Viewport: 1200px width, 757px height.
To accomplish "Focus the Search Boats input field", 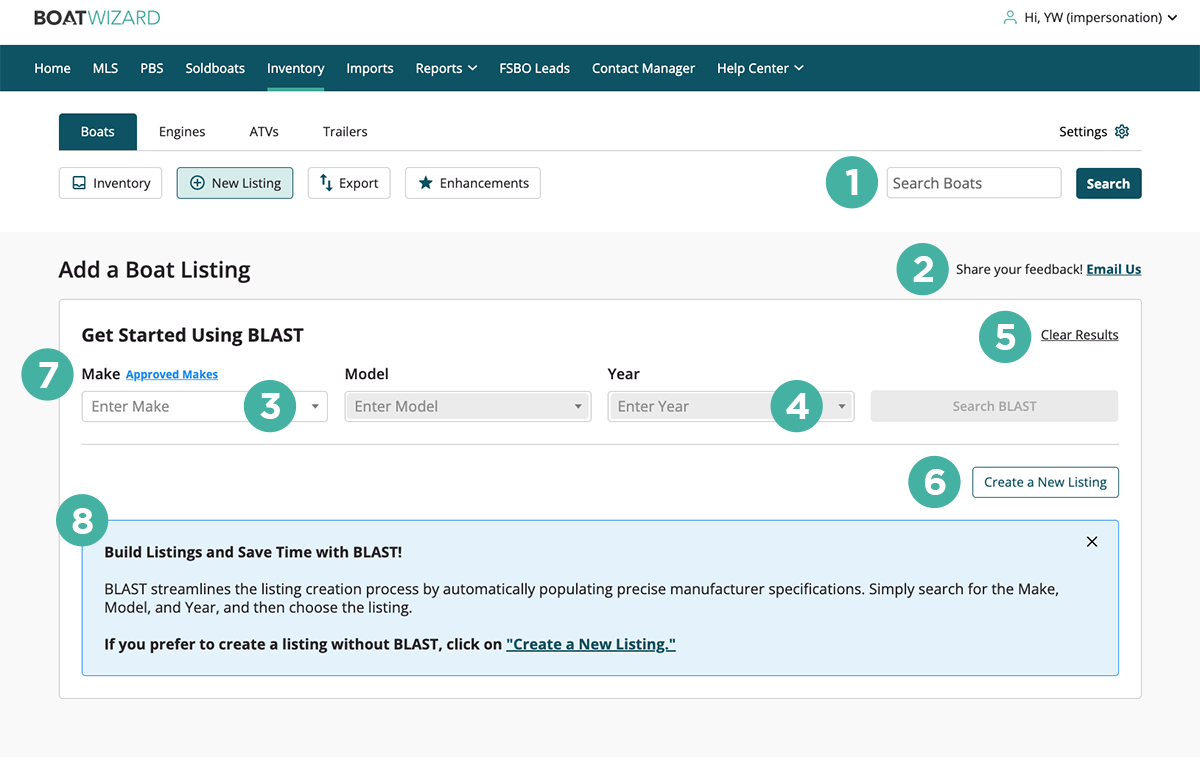I will point(973,183).
